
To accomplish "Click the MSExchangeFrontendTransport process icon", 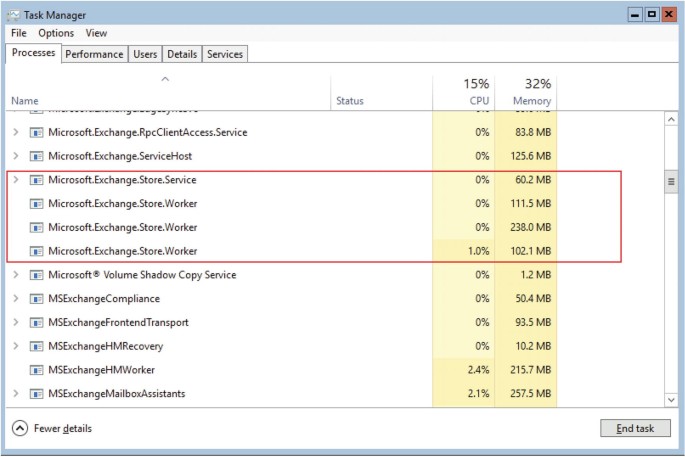I will tap(36, 322).
